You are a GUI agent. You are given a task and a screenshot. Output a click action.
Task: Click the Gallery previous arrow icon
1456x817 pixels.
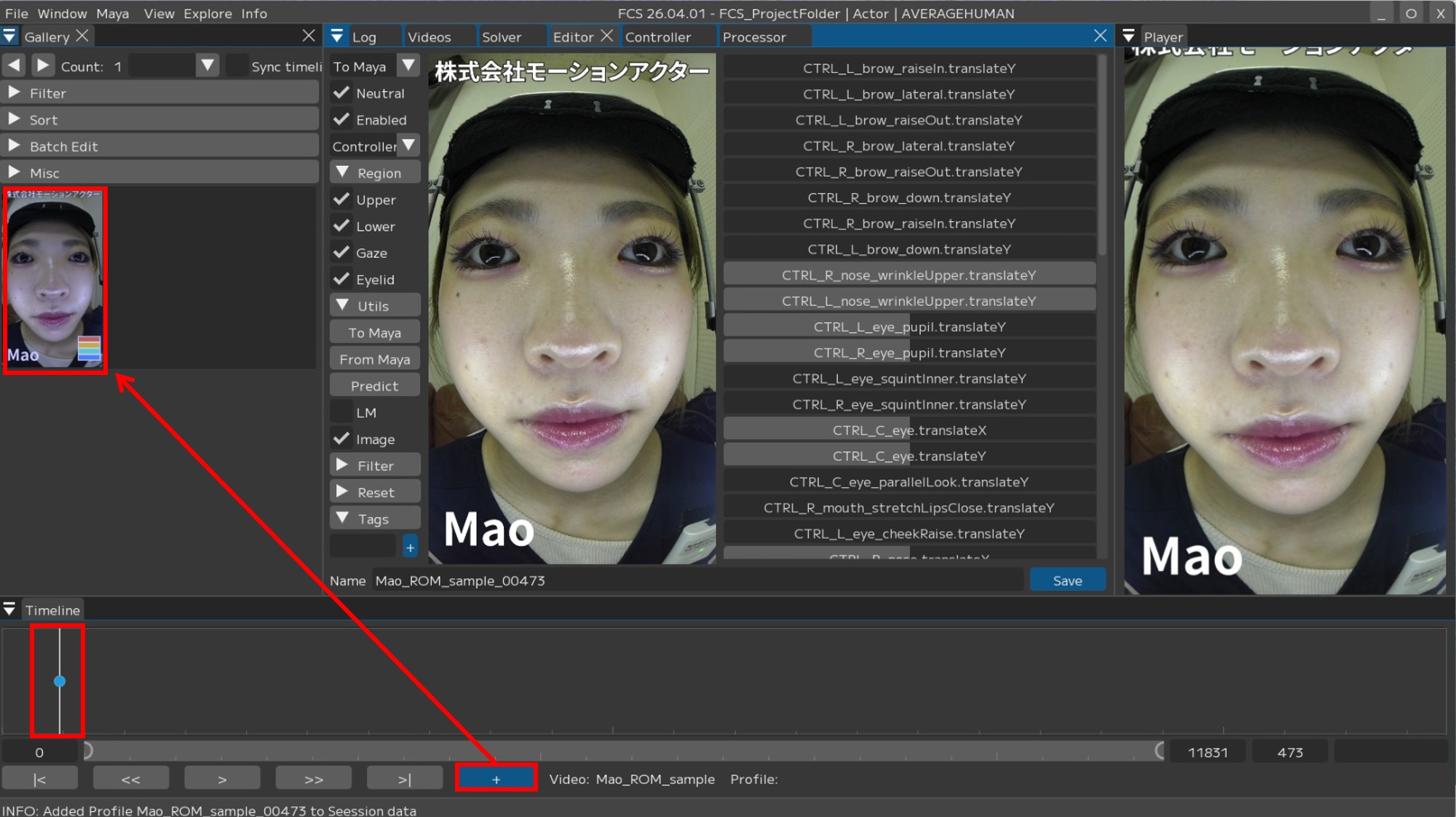click(x=14, y=66)
